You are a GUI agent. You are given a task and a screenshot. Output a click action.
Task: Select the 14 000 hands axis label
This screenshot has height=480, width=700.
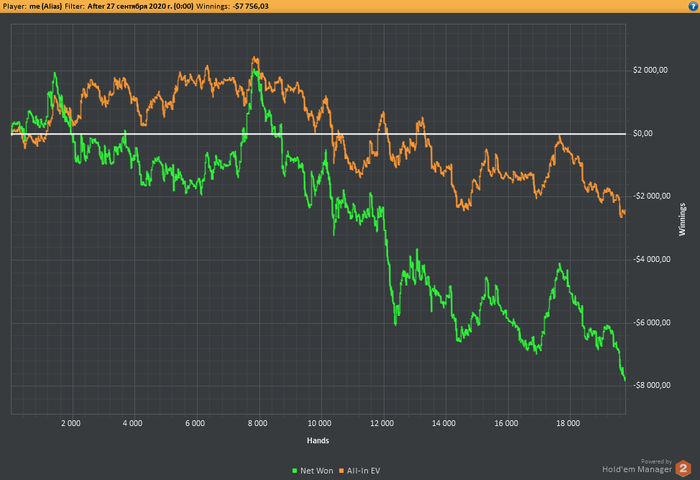click(444, 423)
